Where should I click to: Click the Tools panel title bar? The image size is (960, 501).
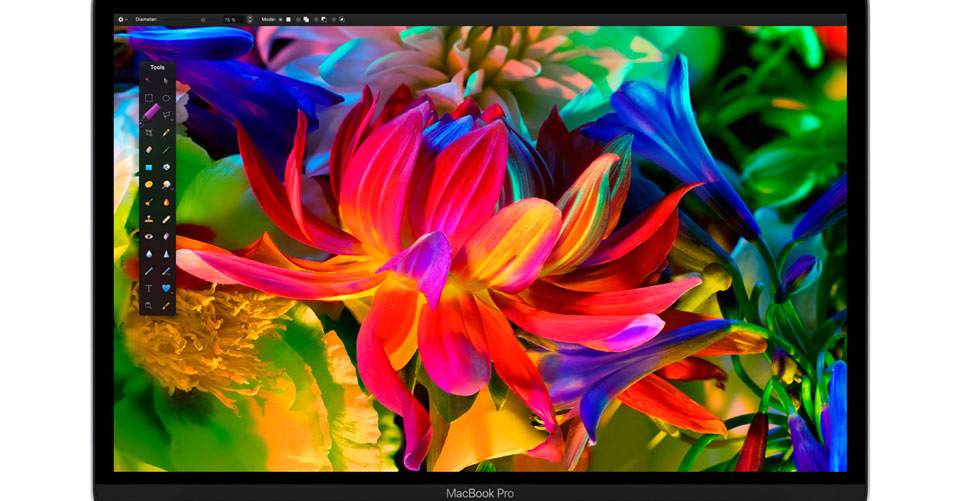pos(158,68)
